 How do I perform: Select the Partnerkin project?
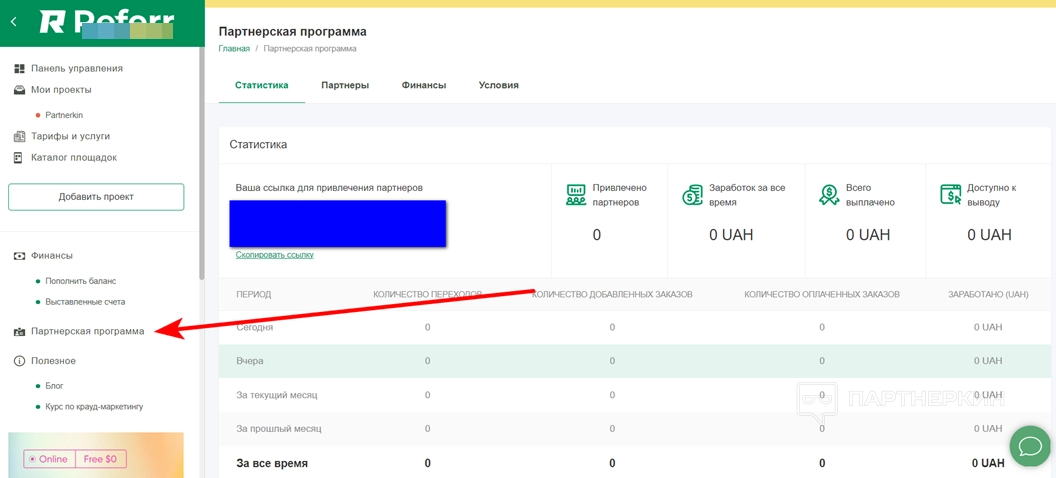pos(64,115)
